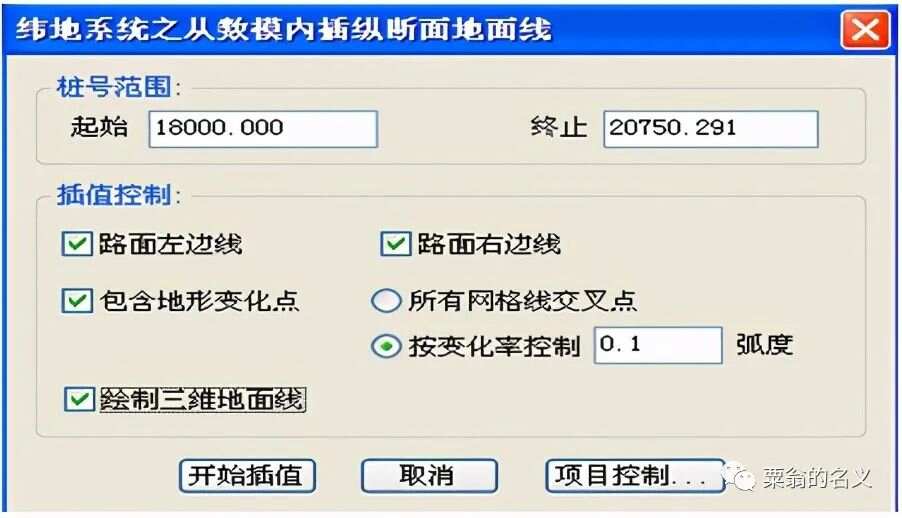Uncheck the 路面左边线 checkbox

coord(77,244)
